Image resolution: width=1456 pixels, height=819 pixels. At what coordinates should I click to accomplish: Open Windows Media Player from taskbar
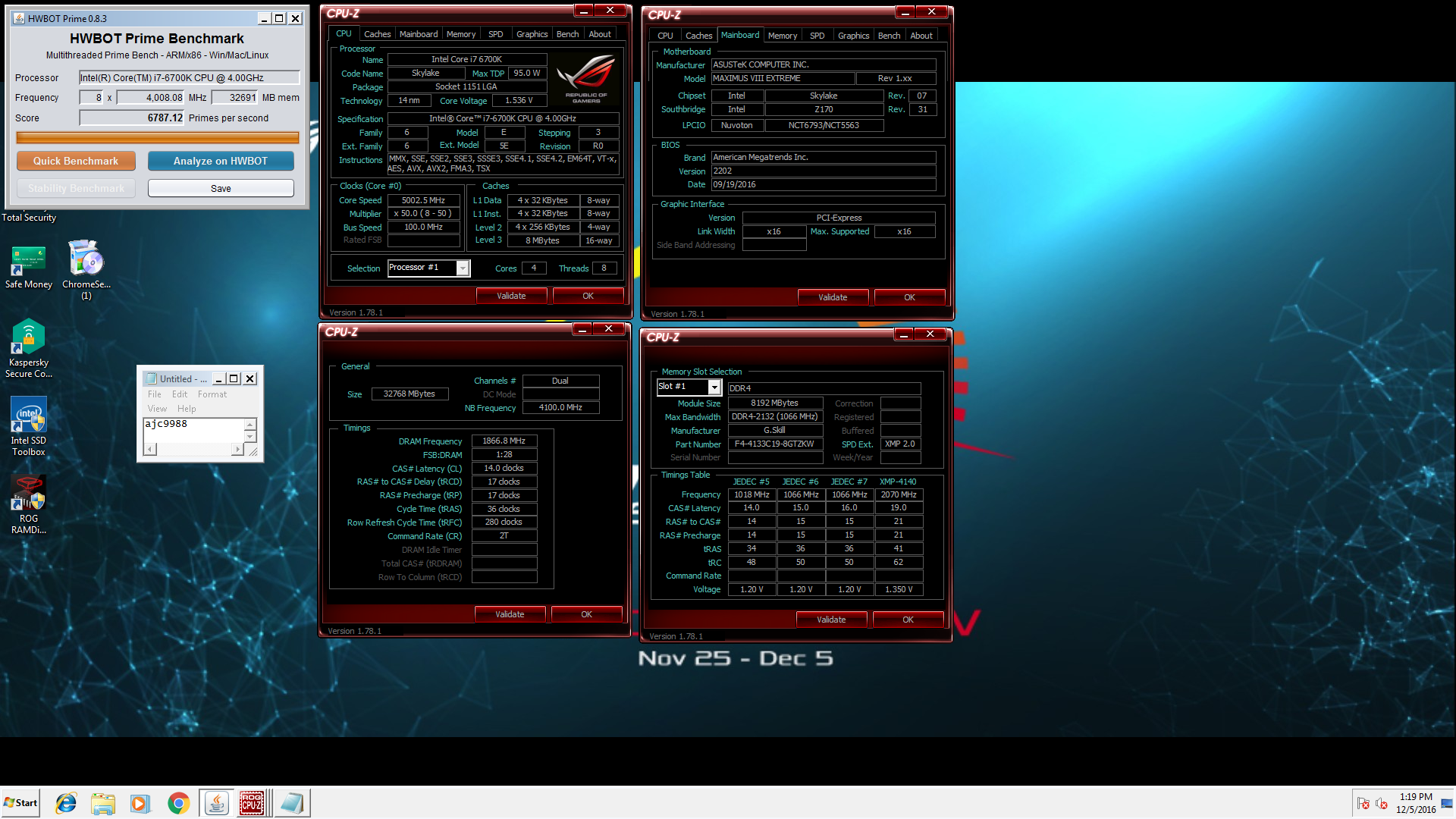[x=140, y=803]
